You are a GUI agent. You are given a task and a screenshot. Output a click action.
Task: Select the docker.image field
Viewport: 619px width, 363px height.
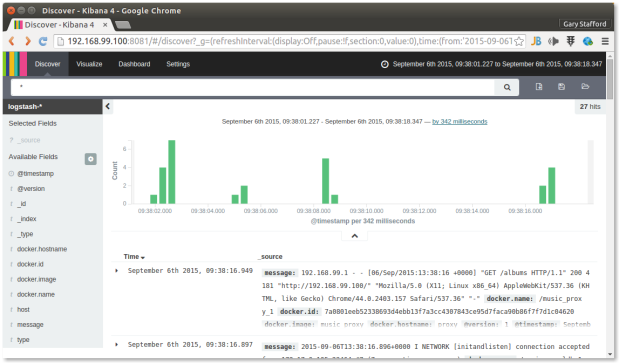(36, 279)
